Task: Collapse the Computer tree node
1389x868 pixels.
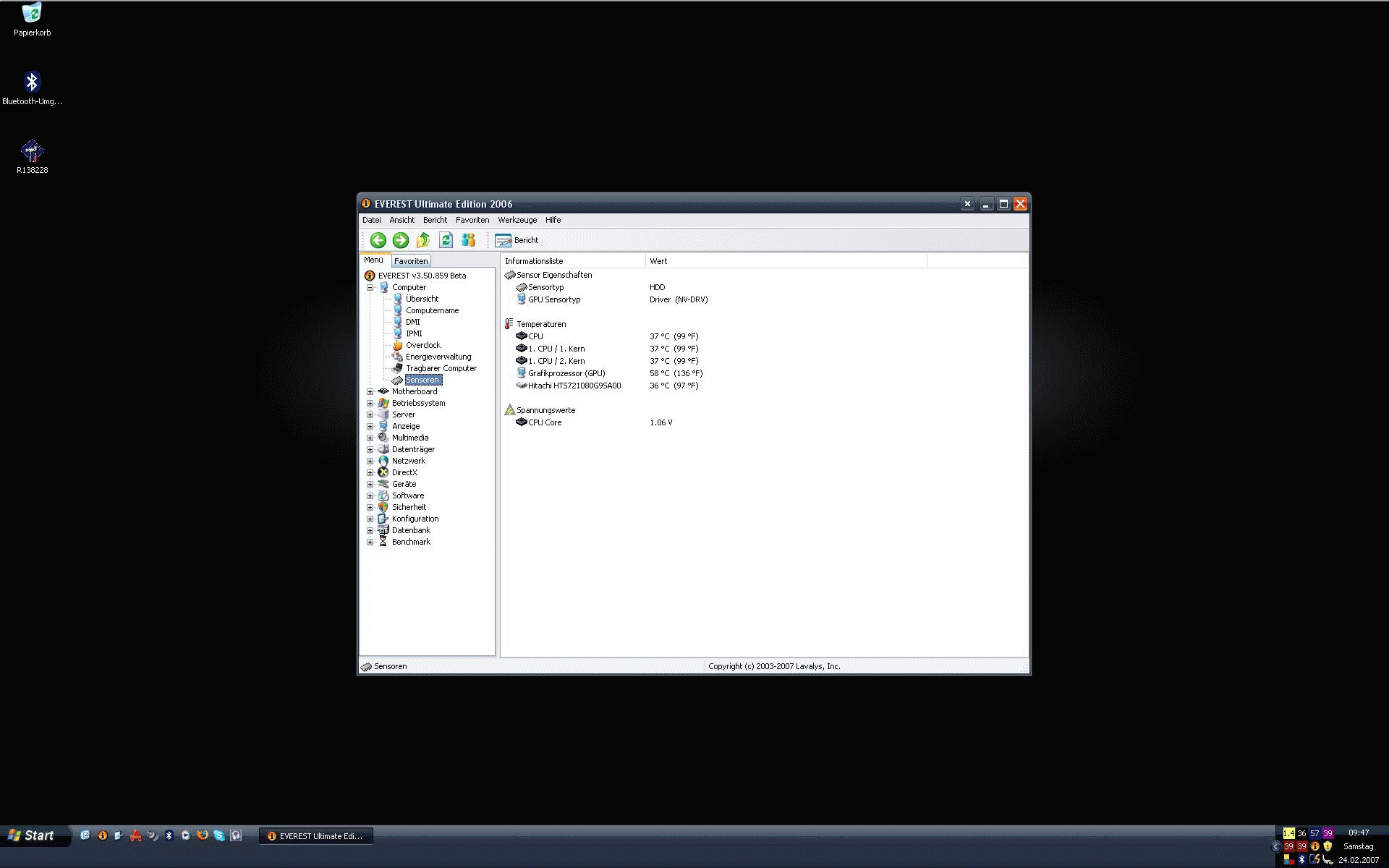Action: click(x=370, y=287)
